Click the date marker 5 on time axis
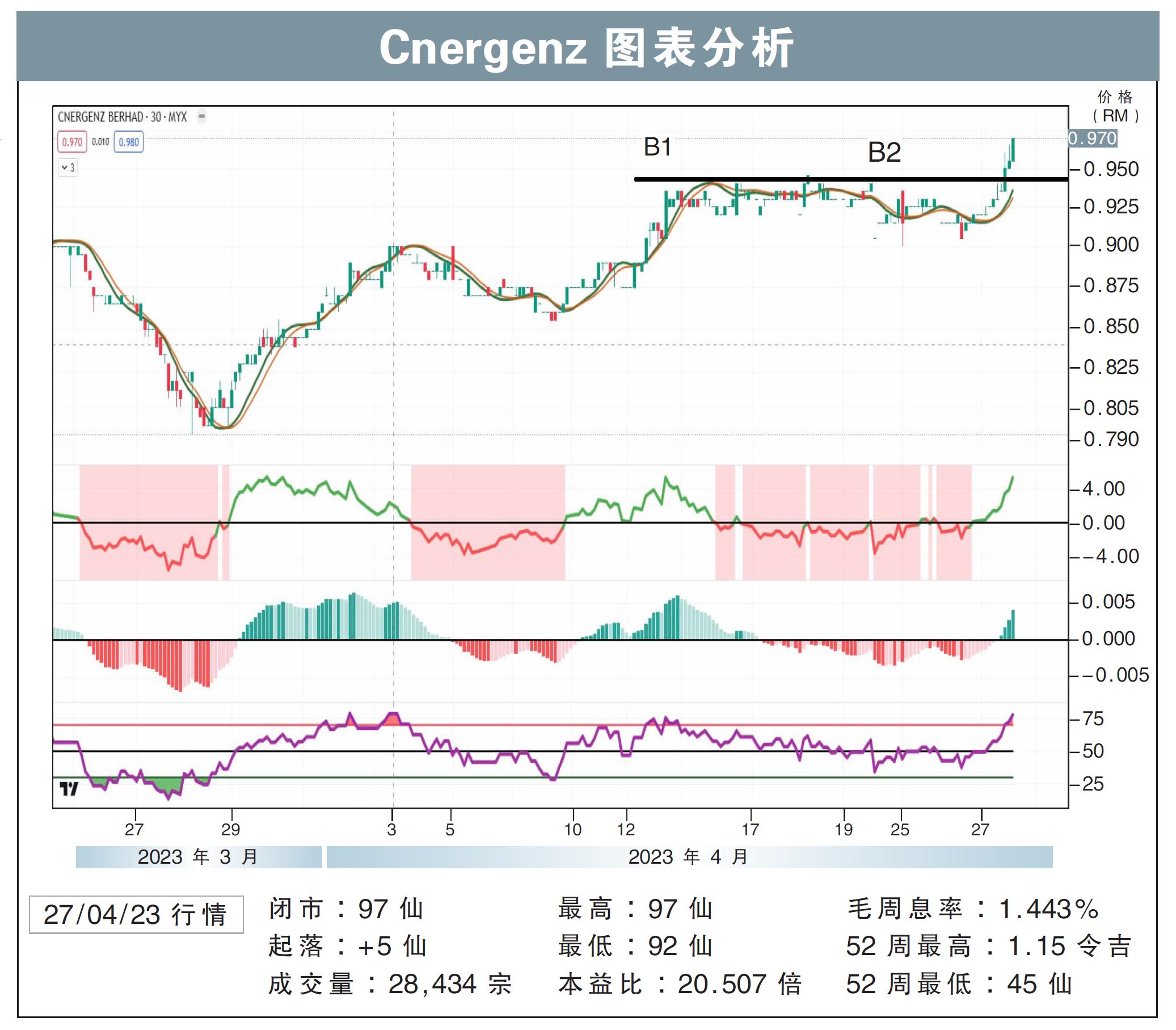 coord(450,830)
